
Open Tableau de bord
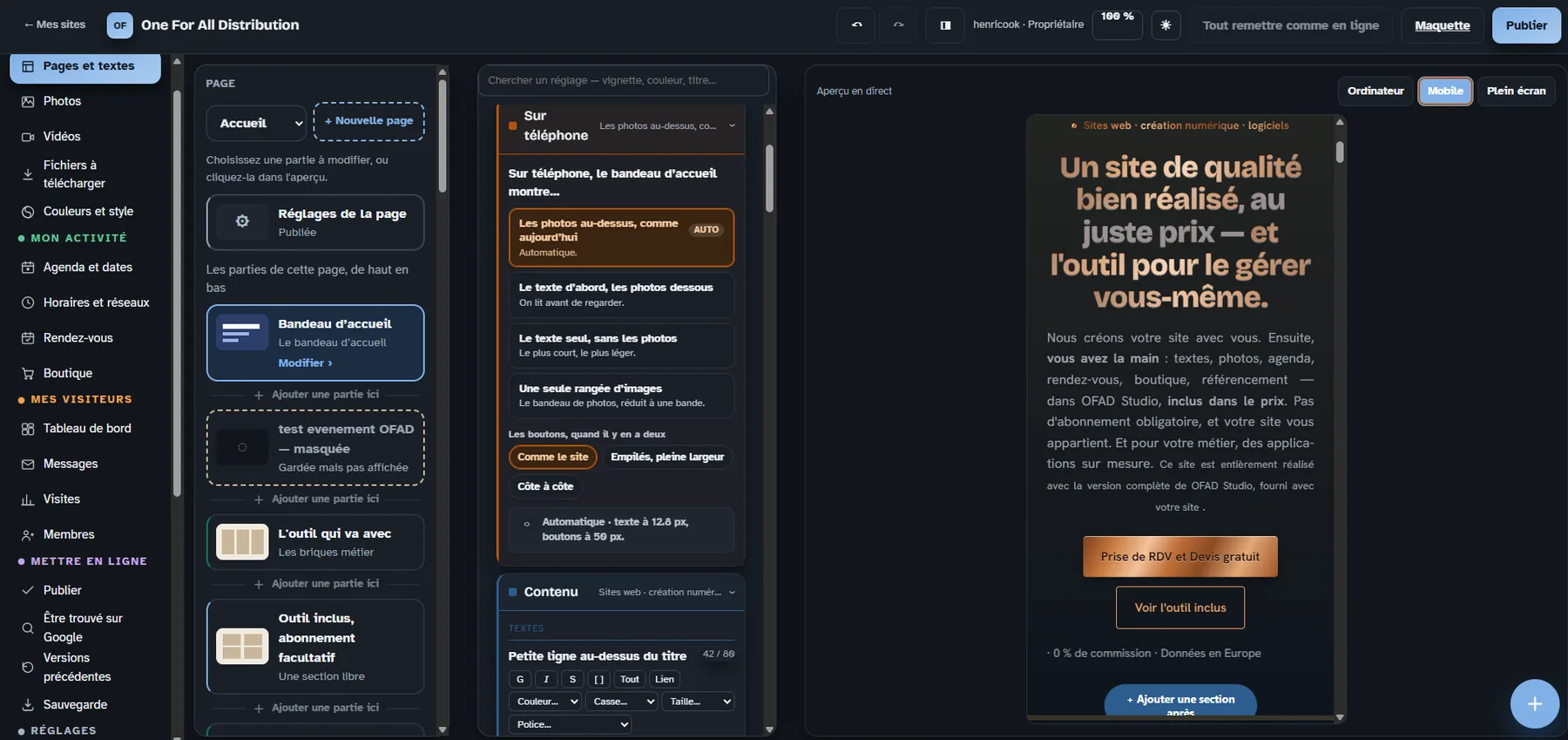point(85,429)
